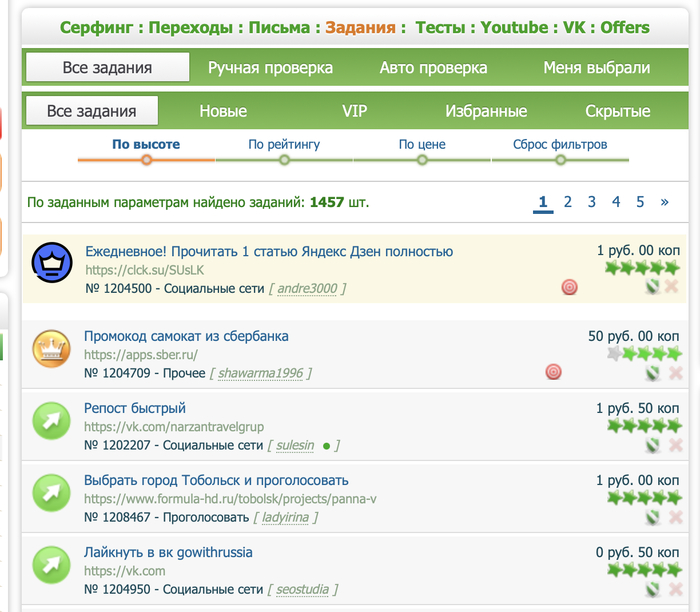Click the red target icon on task № 1204709
The height and width of the screenshot is (612, 700).
click(x=553, y=372)
